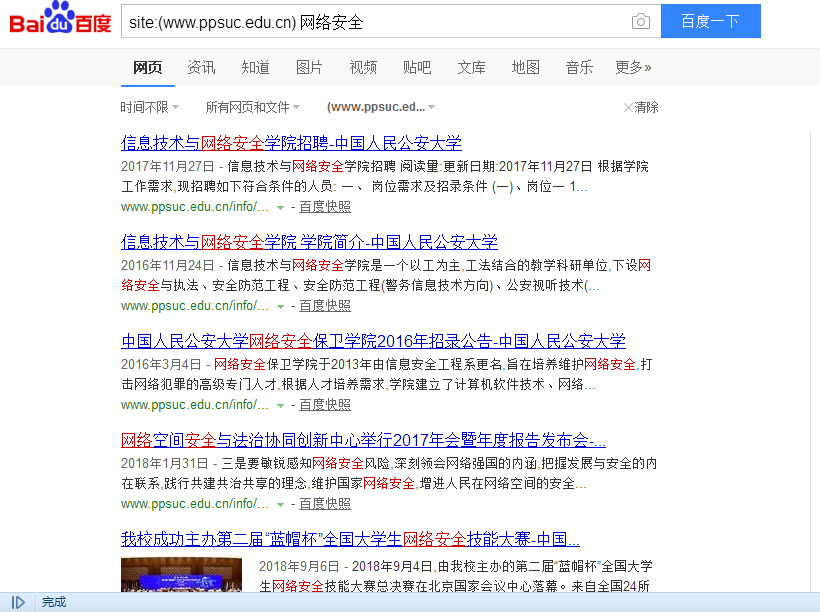Open the 蓝帽杯 result thumbnail image
Image resolution: width=820 pixels, height=612 pixels.
181,574
